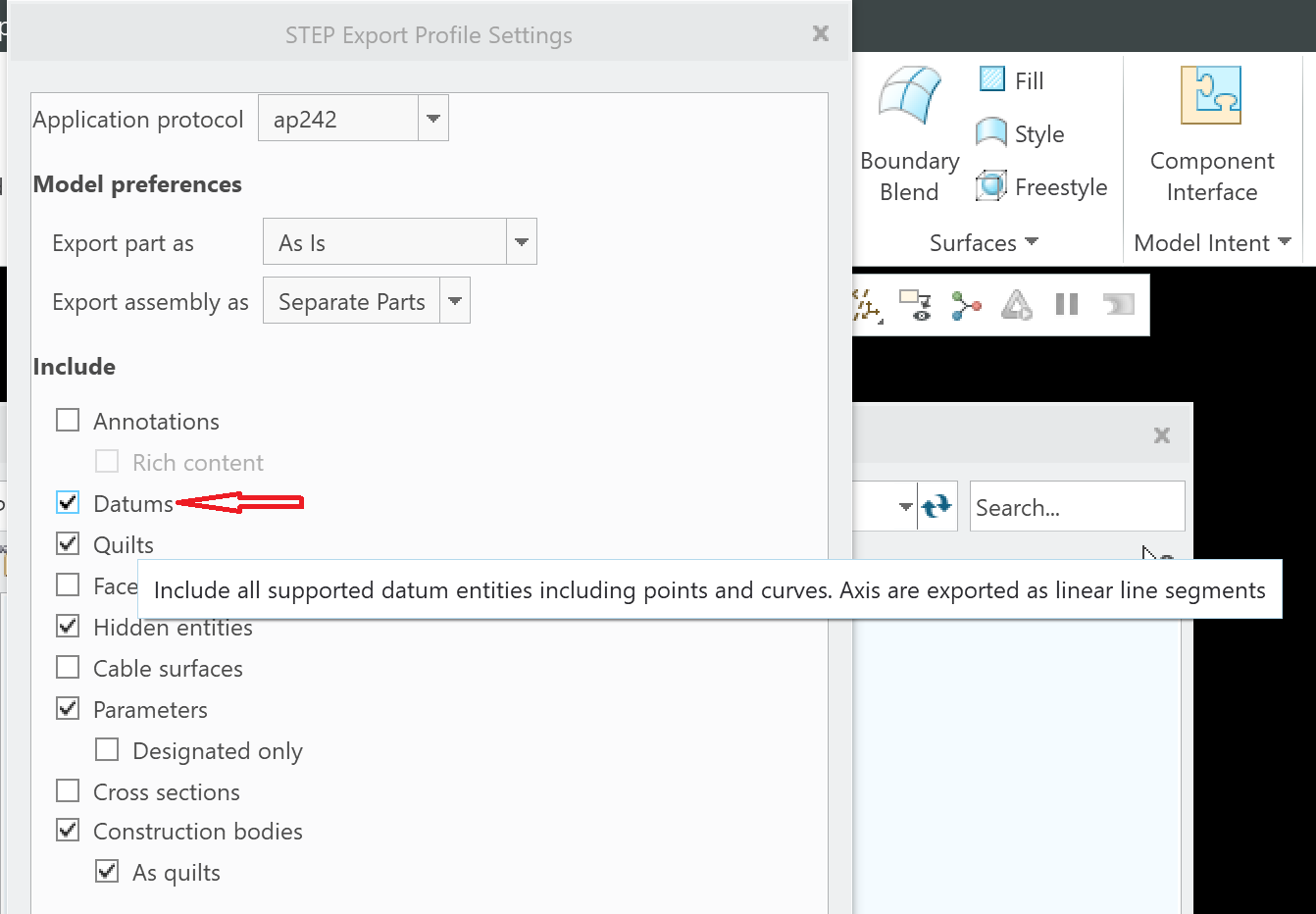This screenshot has width=1316, height=914.
Task: Expand the Export part as dropdown
Action: click(x=521, y=240)
